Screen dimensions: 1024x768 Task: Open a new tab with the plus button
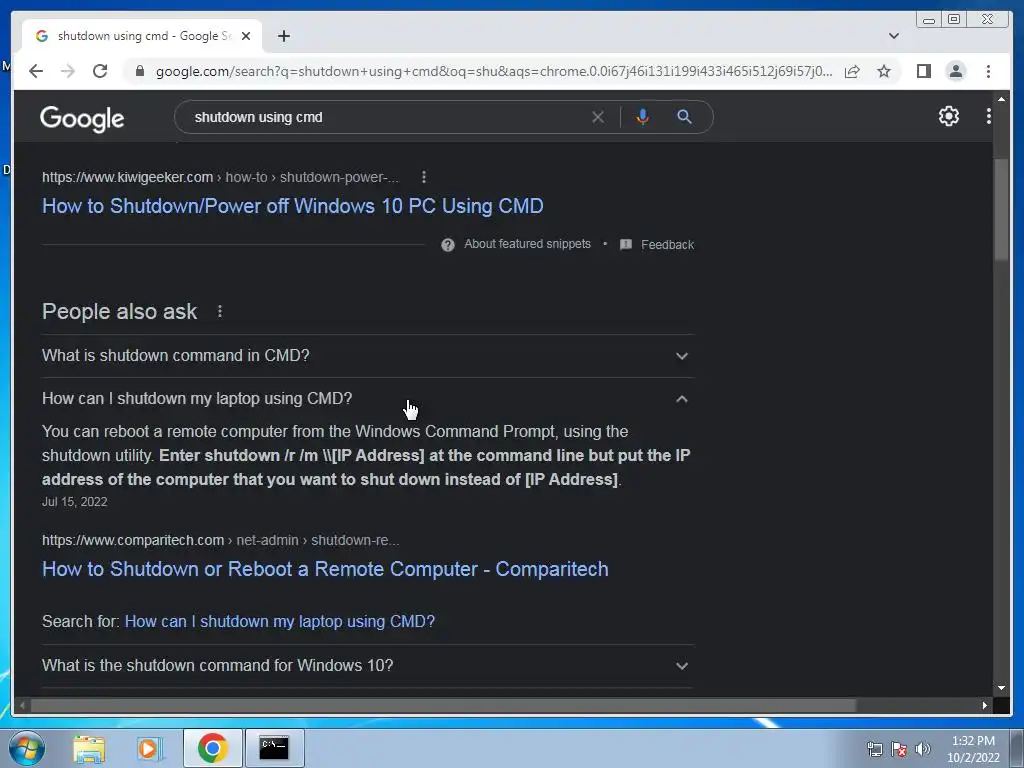(x=283, y=36)
